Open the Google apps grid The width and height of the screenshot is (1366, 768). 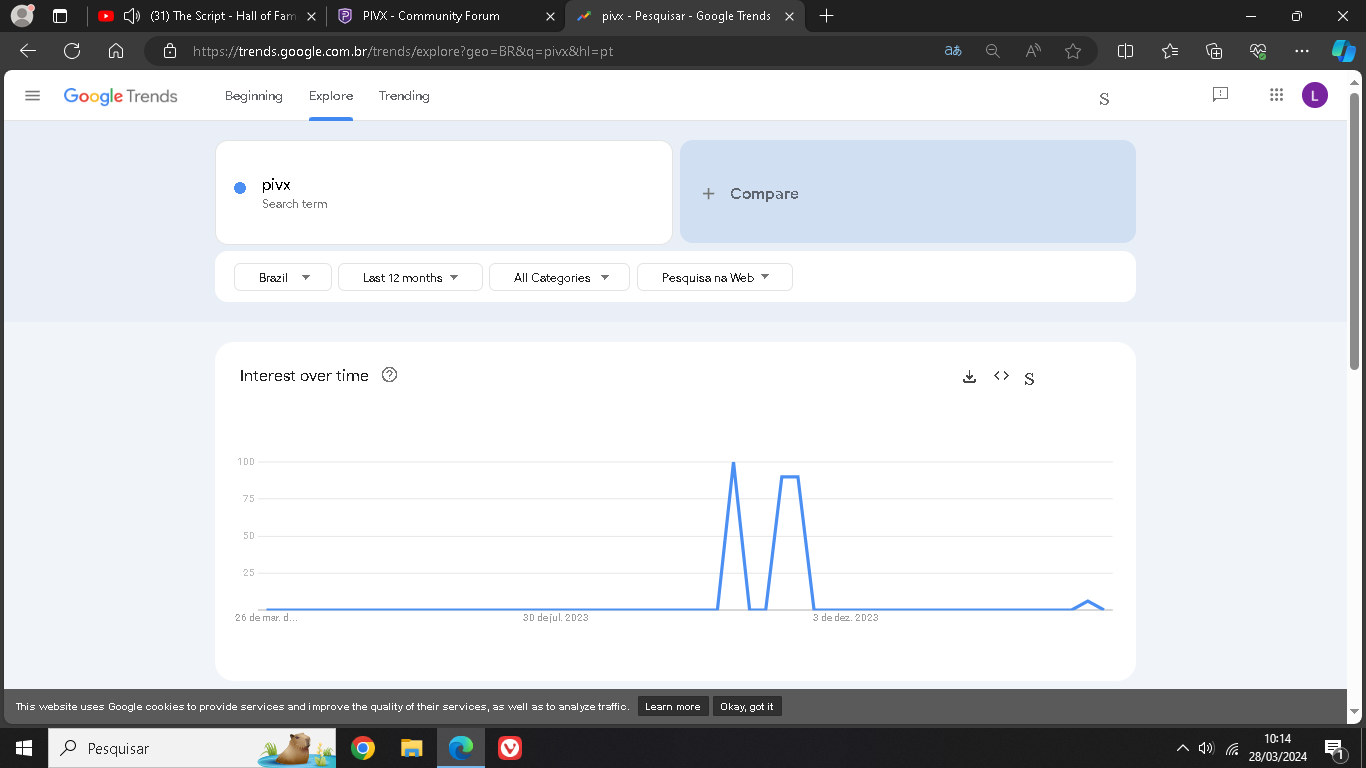pyautogui.click(x=1276, y=95)
